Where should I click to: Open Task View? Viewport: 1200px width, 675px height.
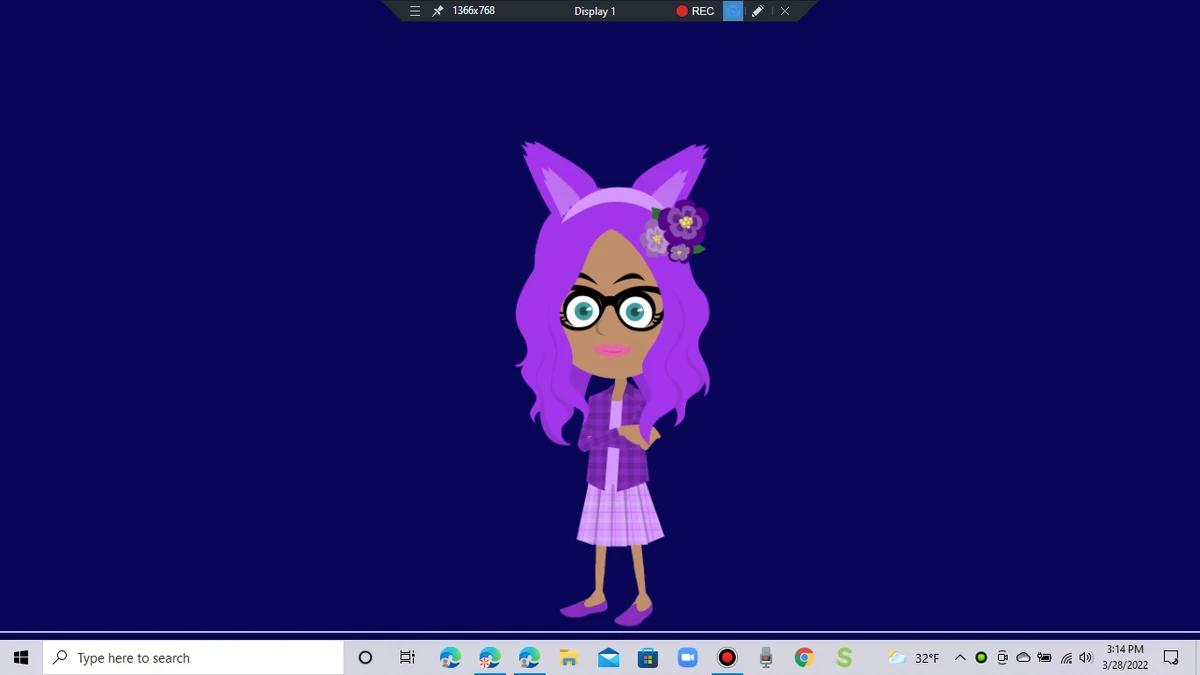(x=406, y=658)
